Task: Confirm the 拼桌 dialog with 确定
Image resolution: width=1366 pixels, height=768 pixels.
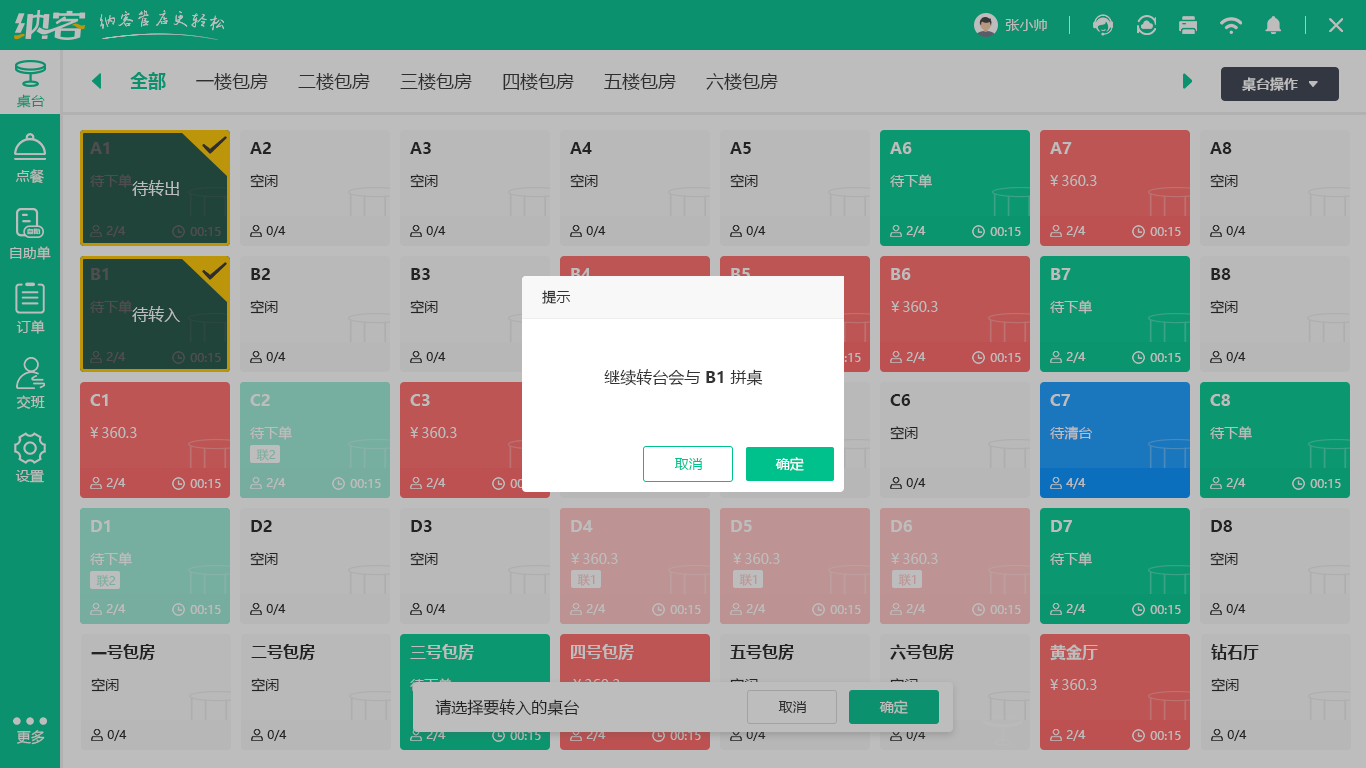Action: [x=789, y=464]
